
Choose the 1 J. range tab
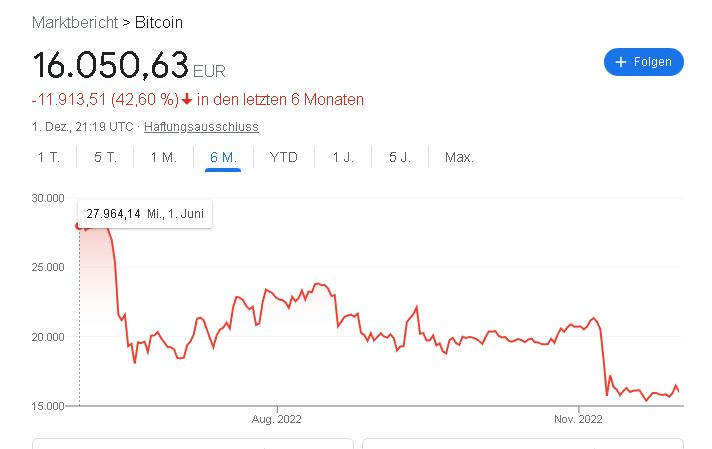pos(342,157)
